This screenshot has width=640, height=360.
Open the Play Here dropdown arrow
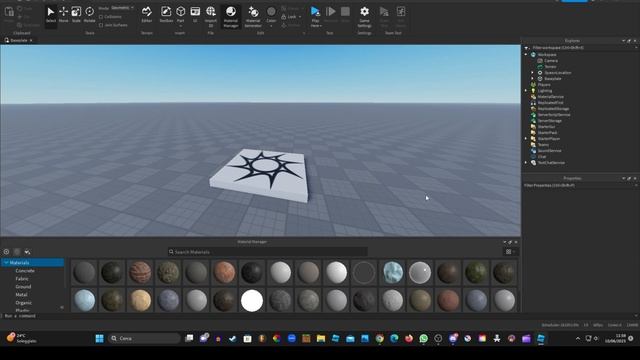click(x=321, y=26)
